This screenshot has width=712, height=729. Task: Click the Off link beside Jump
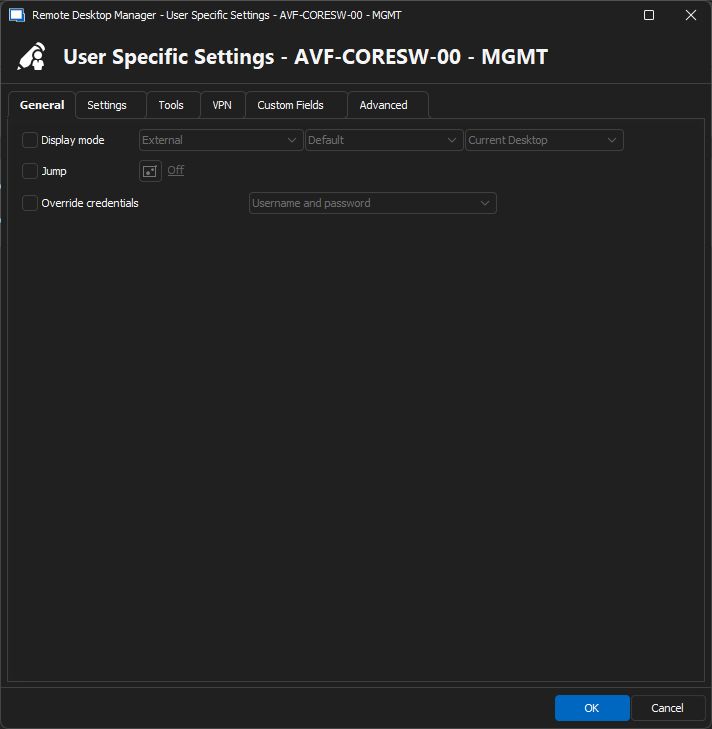[176, 170]
